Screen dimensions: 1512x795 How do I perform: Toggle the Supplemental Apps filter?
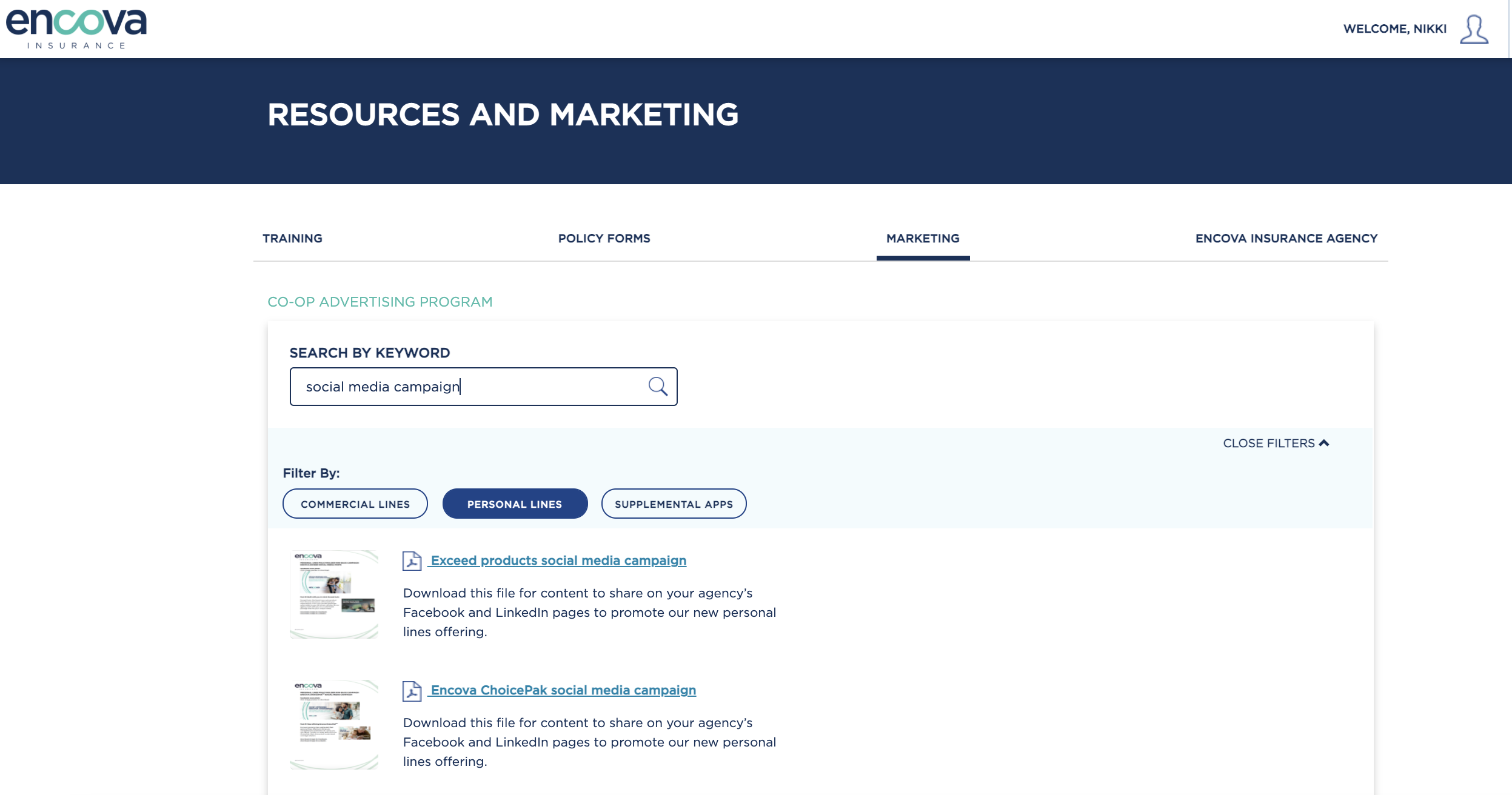pyautogui.click(x=674, y=504)
